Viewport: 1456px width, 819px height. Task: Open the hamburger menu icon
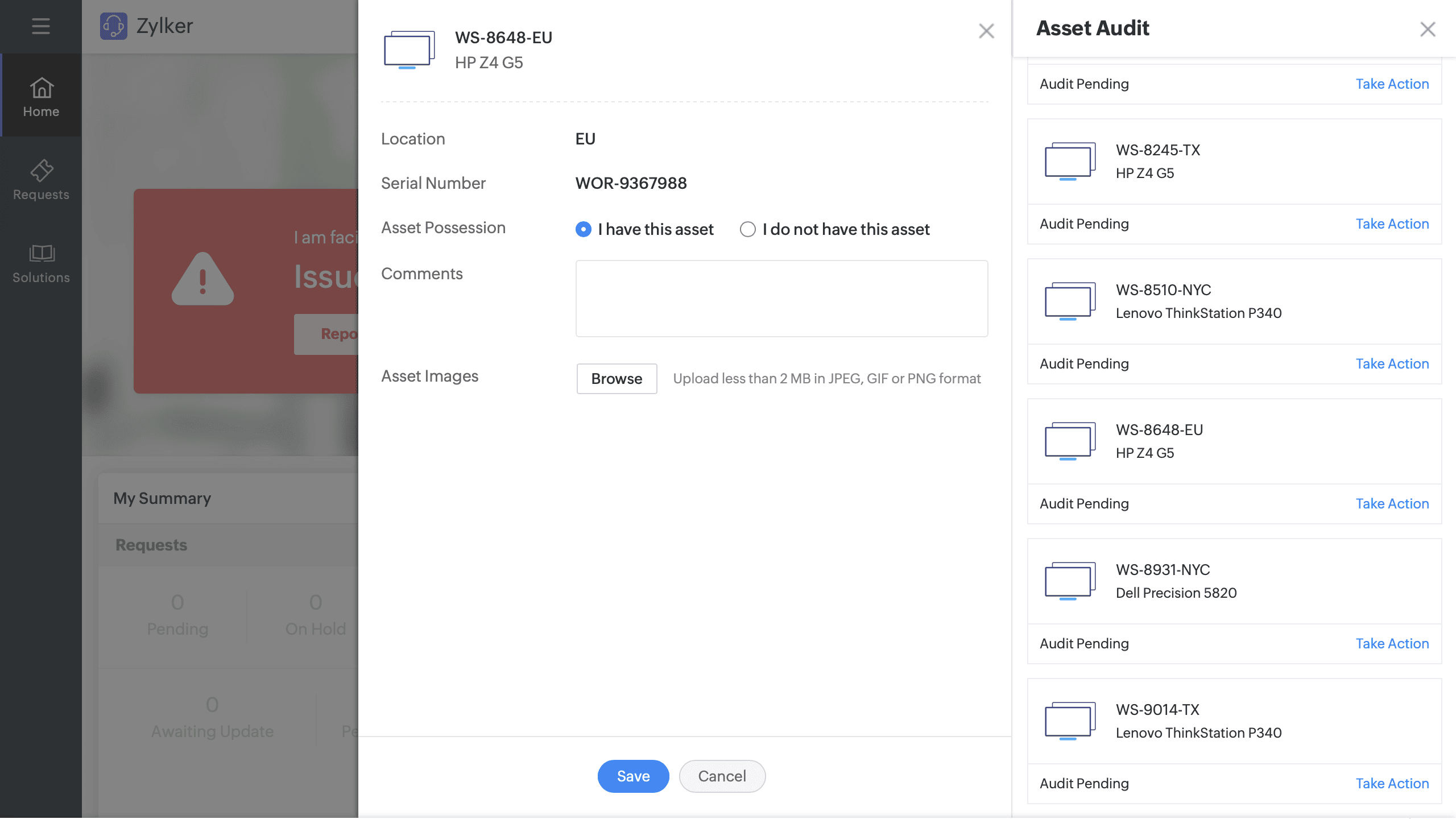click(40, 26)
